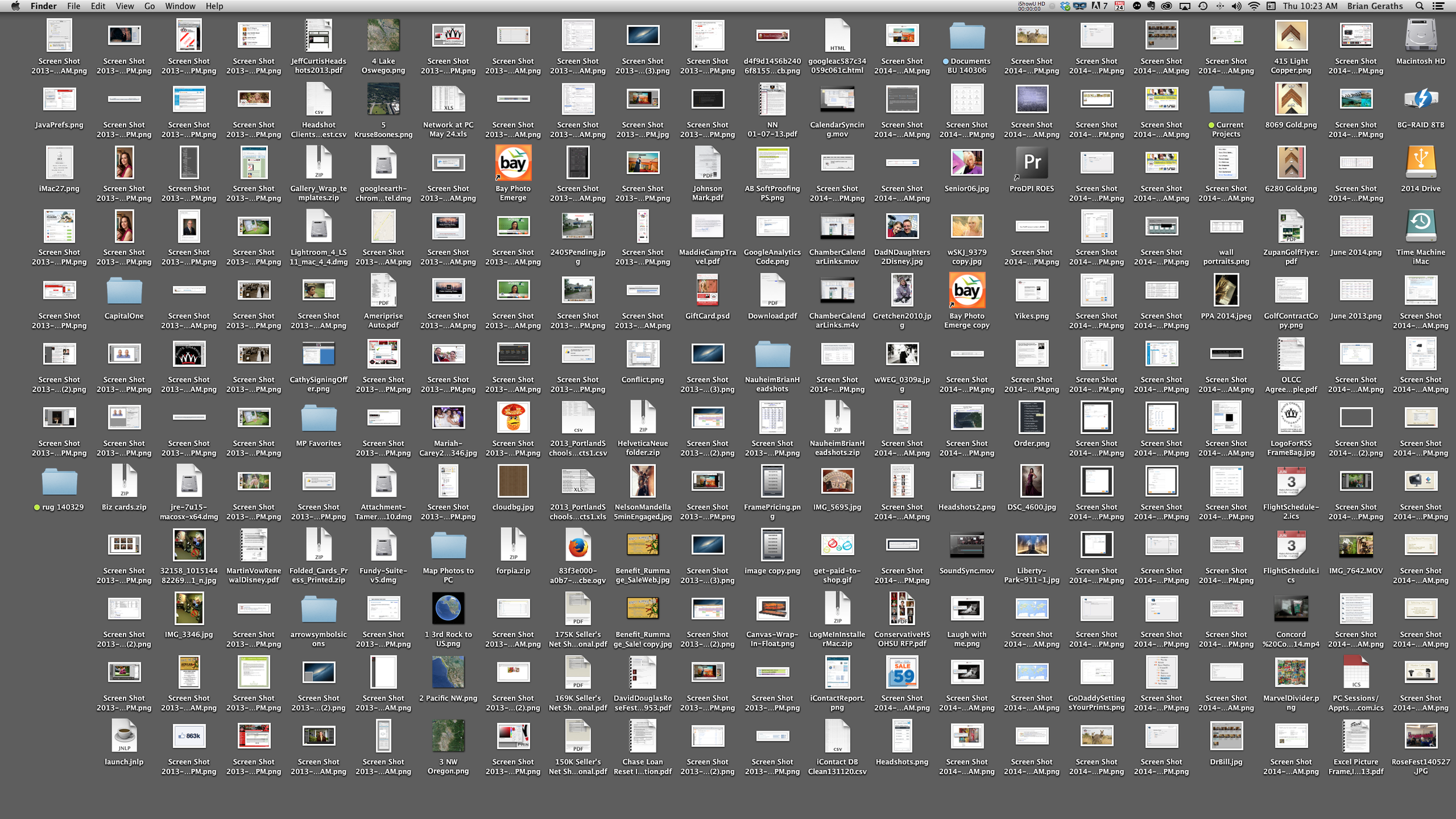The width and height of the screenshot is (1456, 819).
Task: Open Spotlight search magnifier
Action: pyautogui.click(x=1419, y=6)
